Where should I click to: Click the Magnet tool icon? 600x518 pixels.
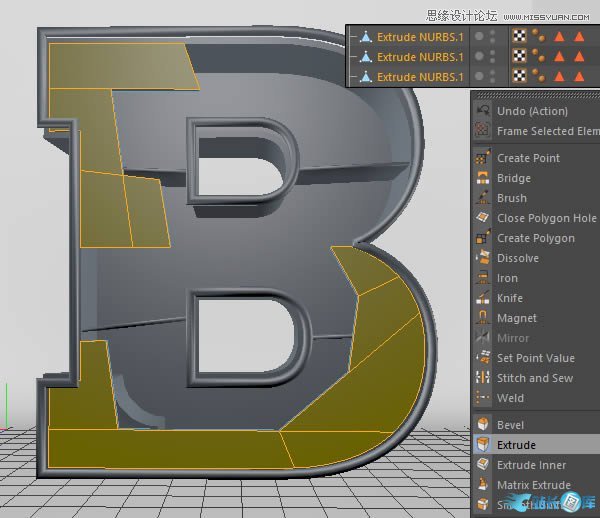tap(483, 318)
